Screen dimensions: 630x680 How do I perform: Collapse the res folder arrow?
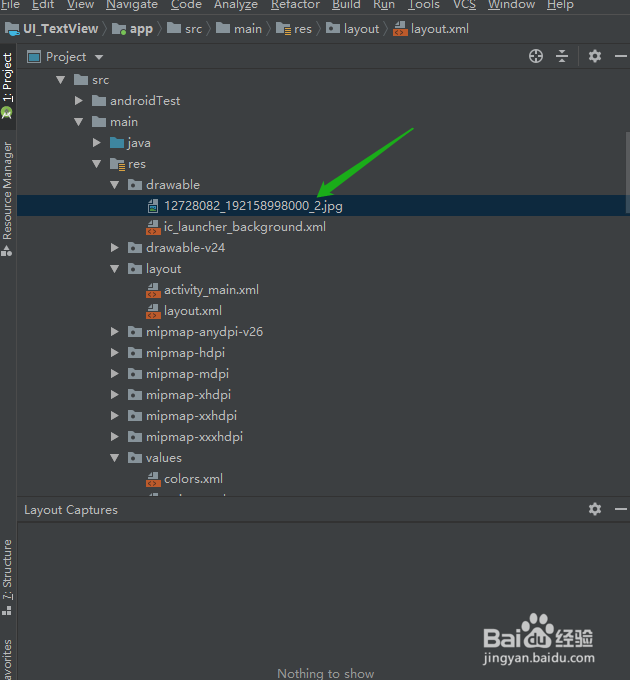(x=97, y=164)
